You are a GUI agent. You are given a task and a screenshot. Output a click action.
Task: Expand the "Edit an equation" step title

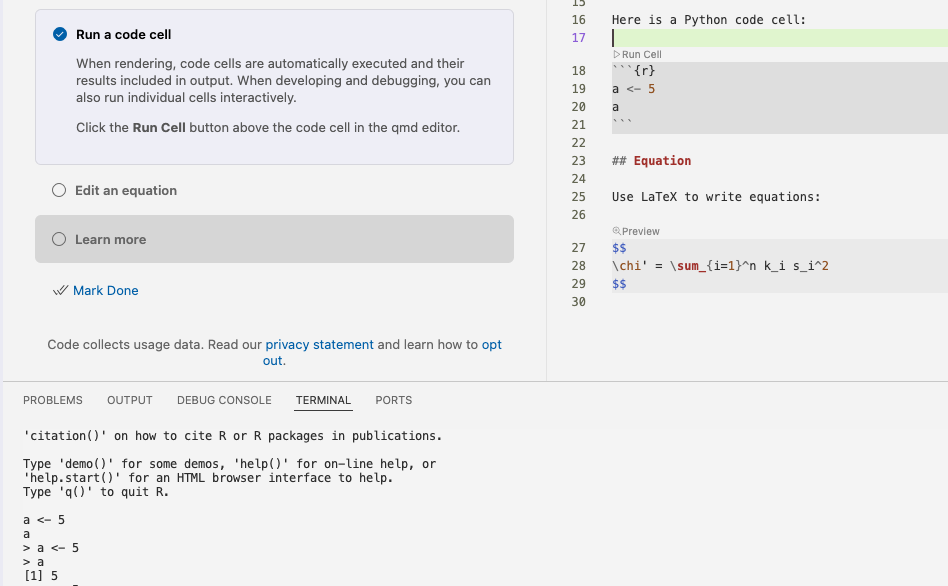[126, 191]
